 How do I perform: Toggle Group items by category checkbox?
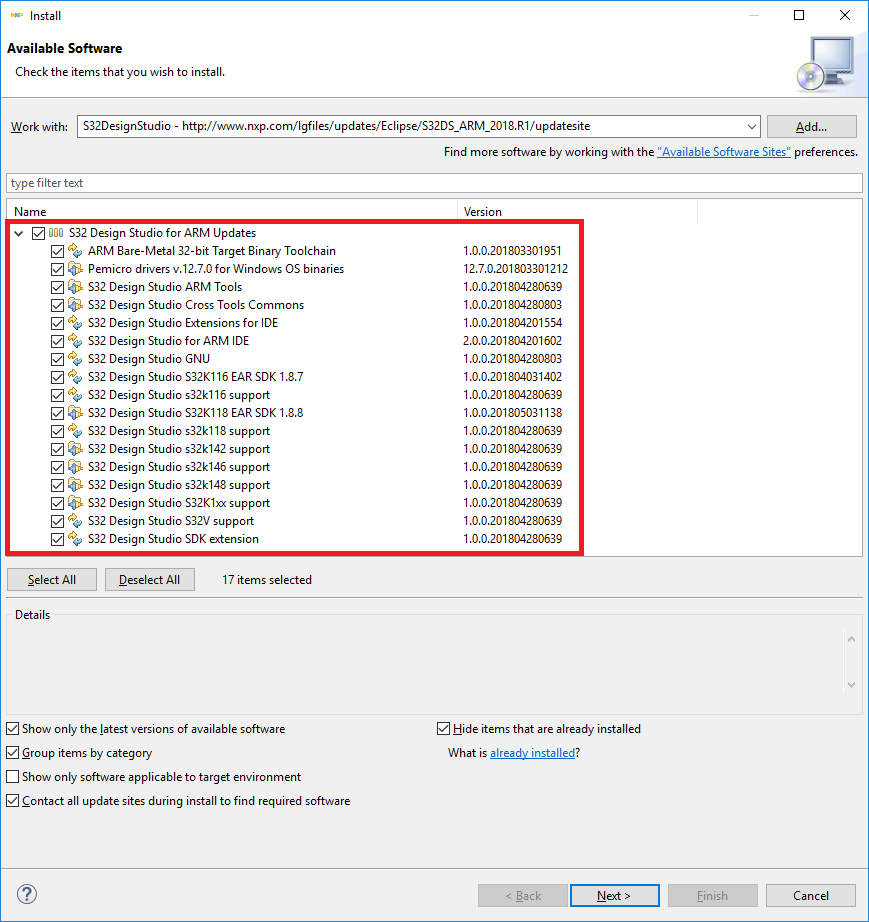pos(12,753)
